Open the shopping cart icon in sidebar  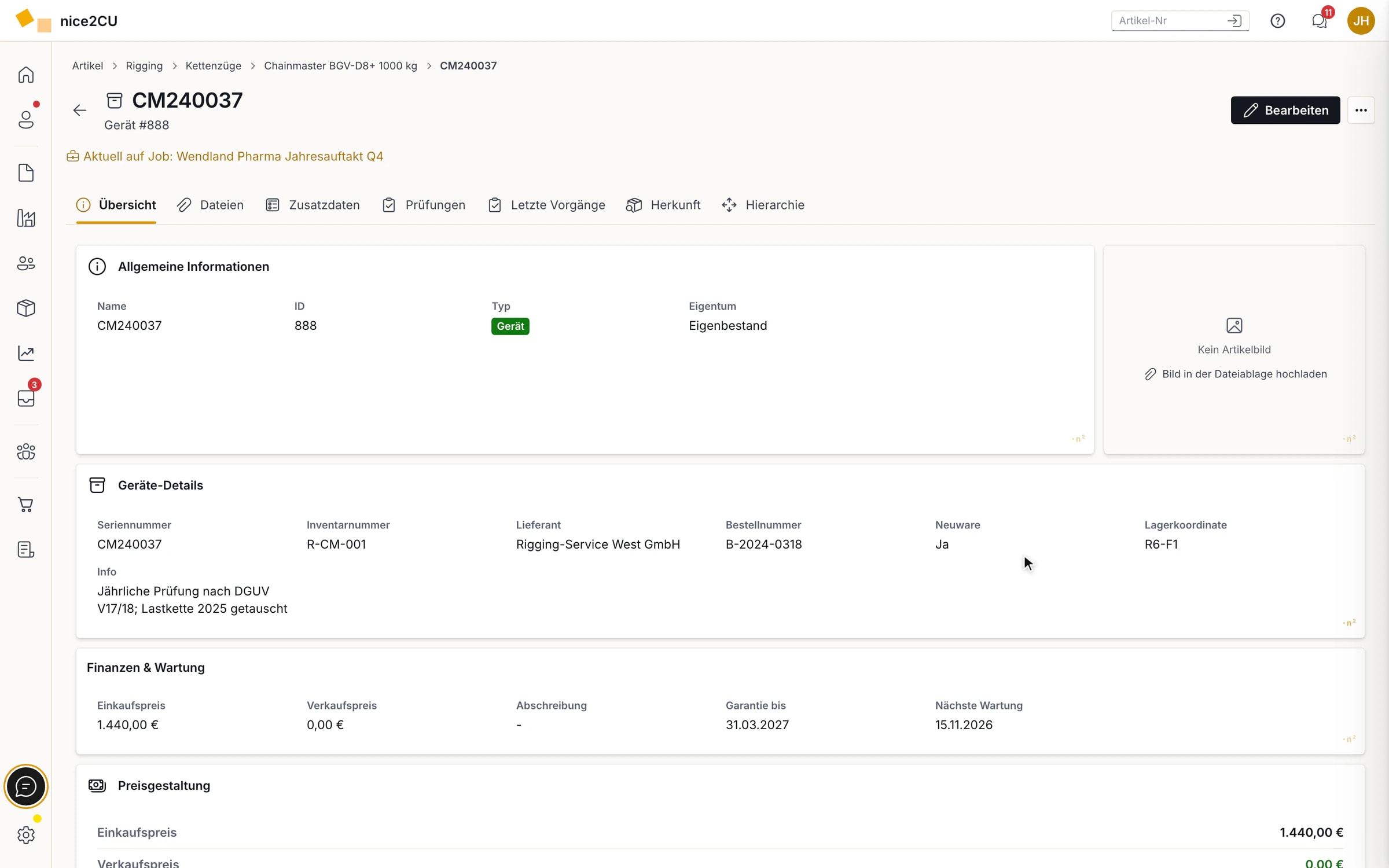pos(26,505)
